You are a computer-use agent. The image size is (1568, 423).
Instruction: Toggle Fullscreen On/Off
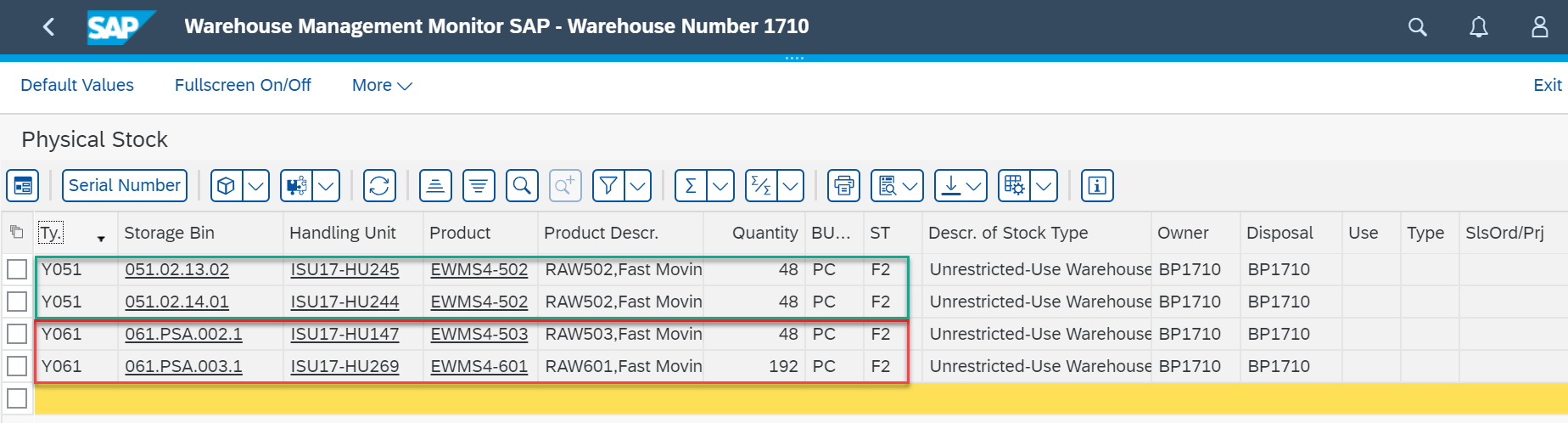(x=243, y=85)
